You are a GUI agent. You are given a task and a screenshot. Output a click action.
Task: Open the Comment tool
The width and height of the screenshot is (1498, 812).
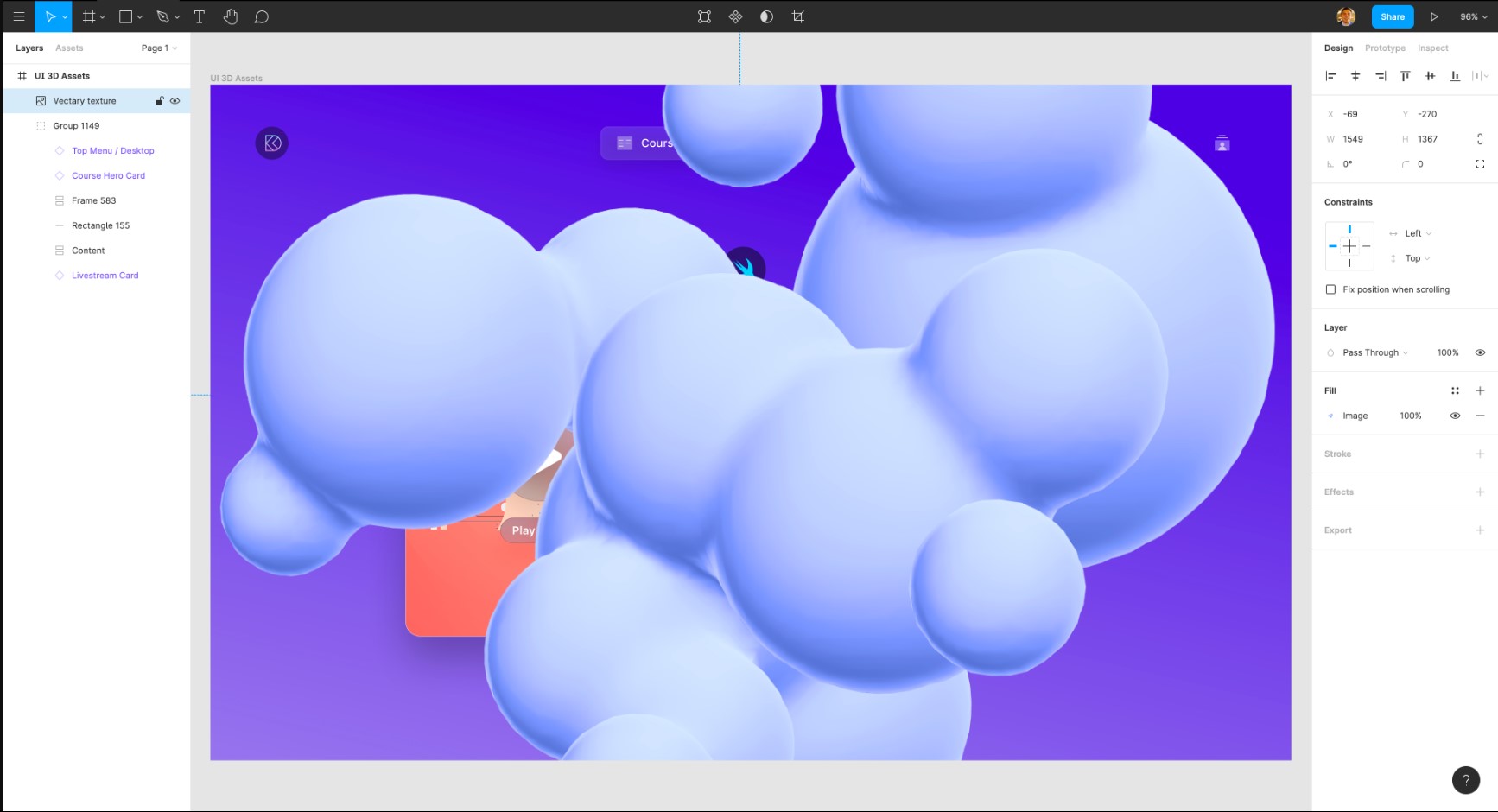[262, 16]
